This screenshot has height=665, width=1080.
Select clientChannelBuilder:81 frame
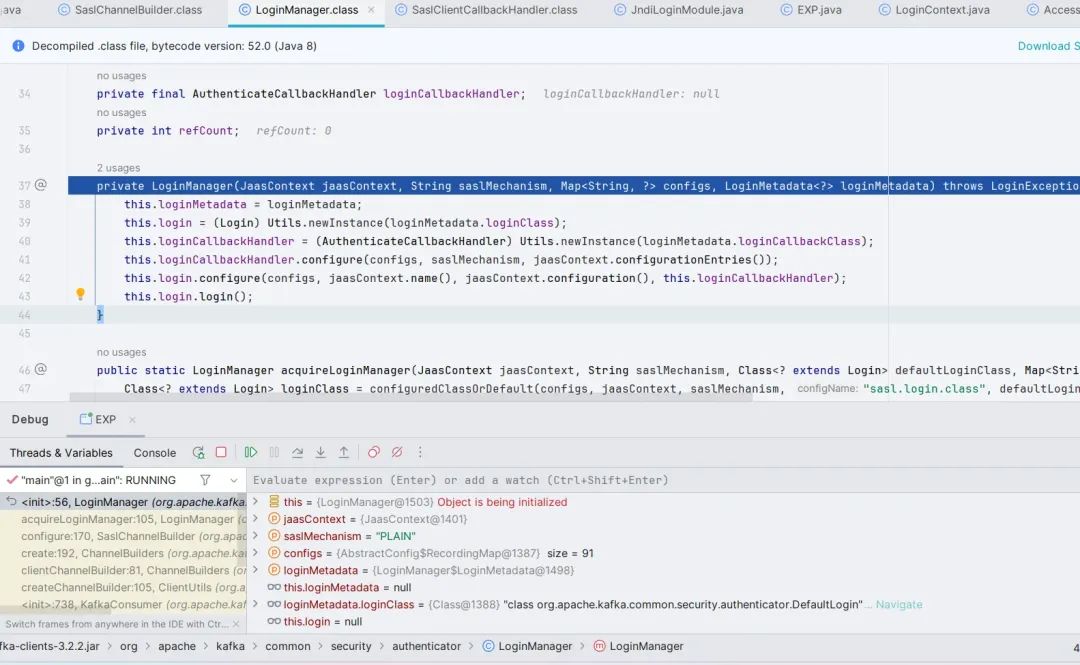pyautogui.click(x=123, y=570)
